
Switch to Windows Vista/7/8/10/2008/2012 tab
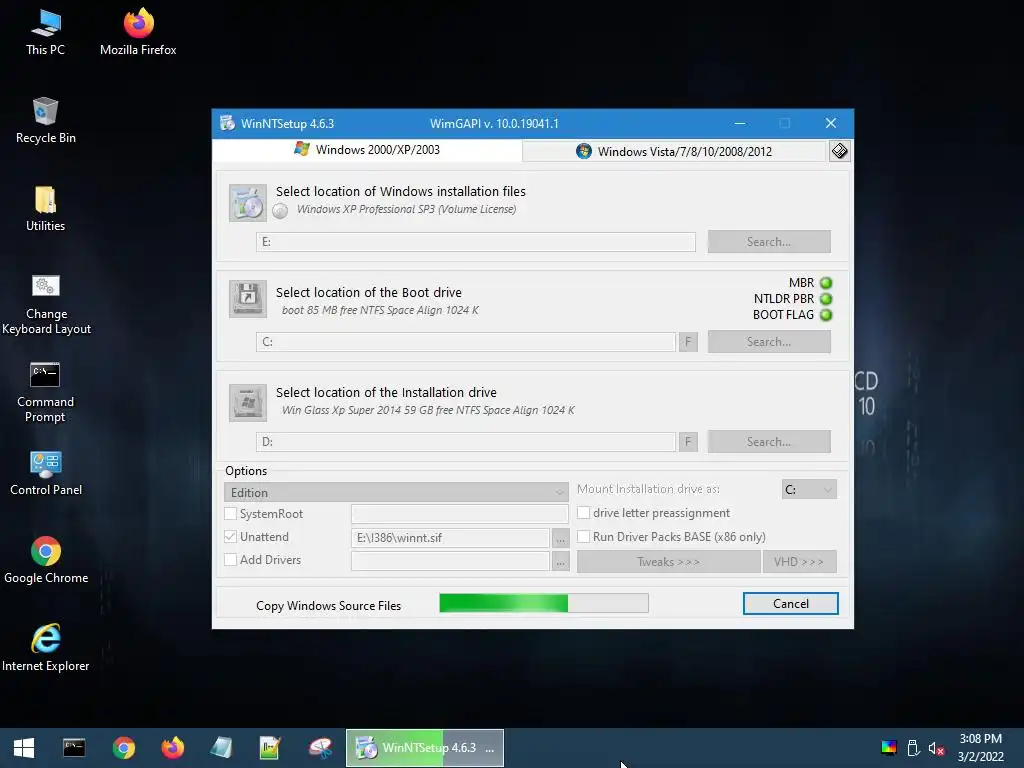pyautogui.click(x=674, y=152)
